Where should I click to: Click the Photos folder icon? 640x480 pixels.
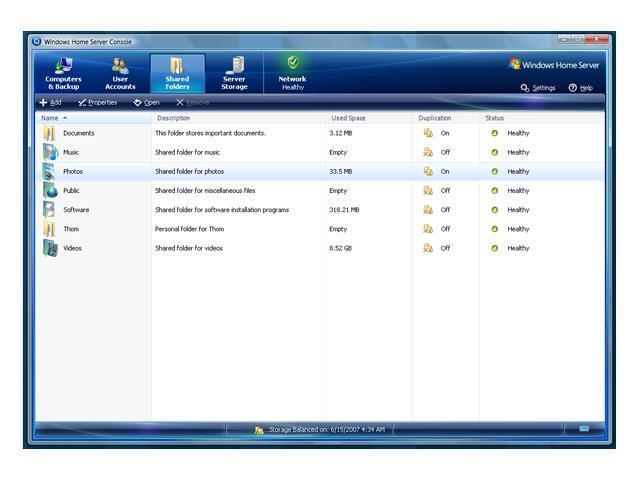point(49,171)
